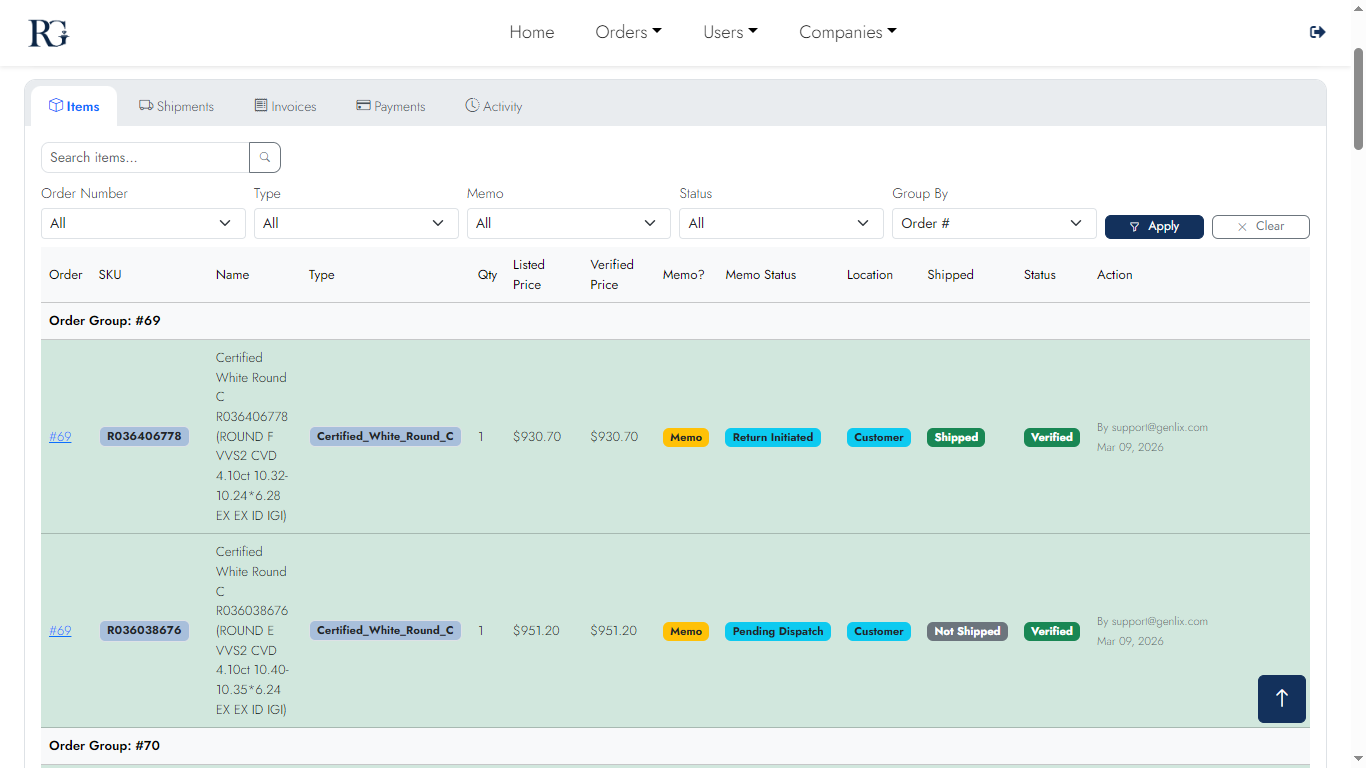
Task: Open the Orders navigation menu
Action: pos(628,32)
